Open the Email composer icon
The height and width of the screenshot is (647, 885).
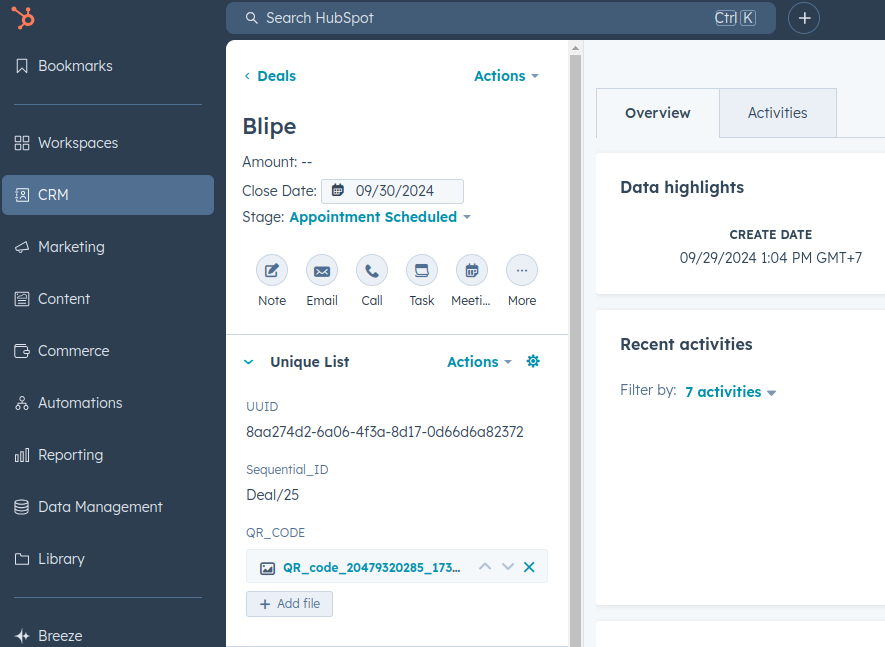point(322,270)
